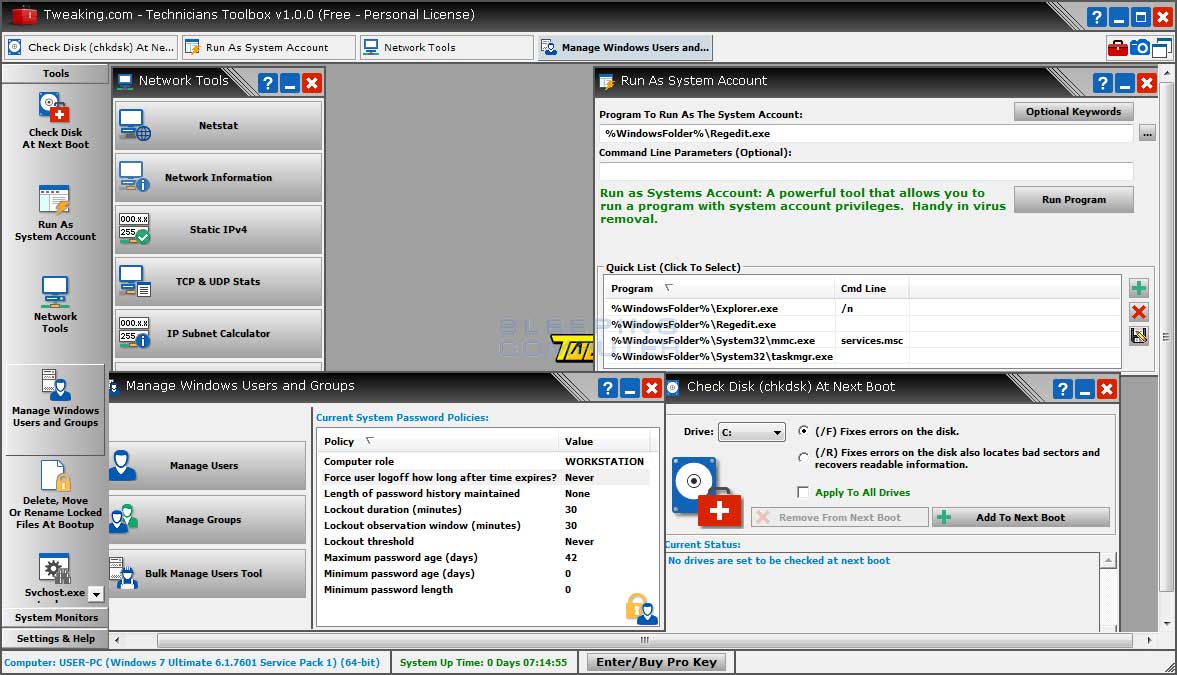Screen dimensions: 1177x675
Task: Open help for Network Tools window
Action: tap(268, 83)
